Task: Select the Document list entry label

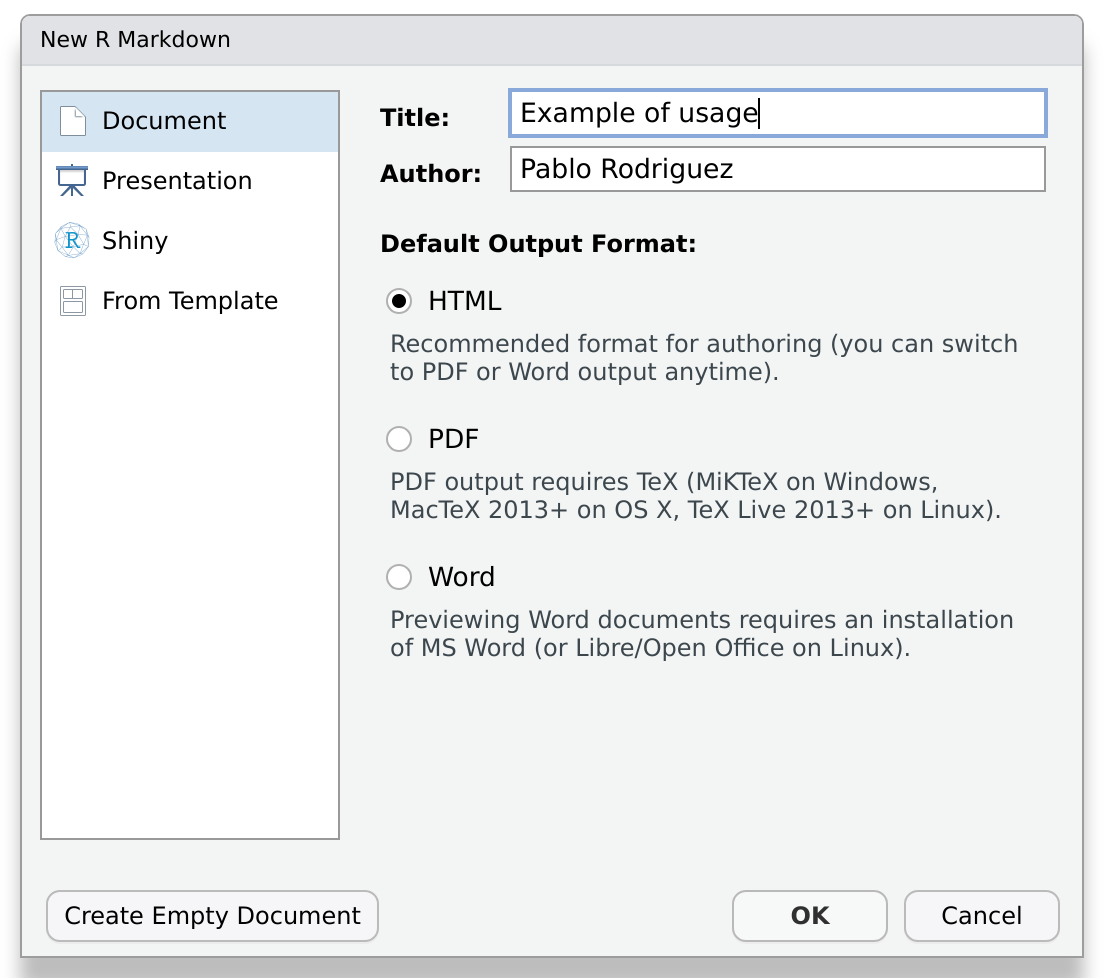Action: (x=164, y=121)
